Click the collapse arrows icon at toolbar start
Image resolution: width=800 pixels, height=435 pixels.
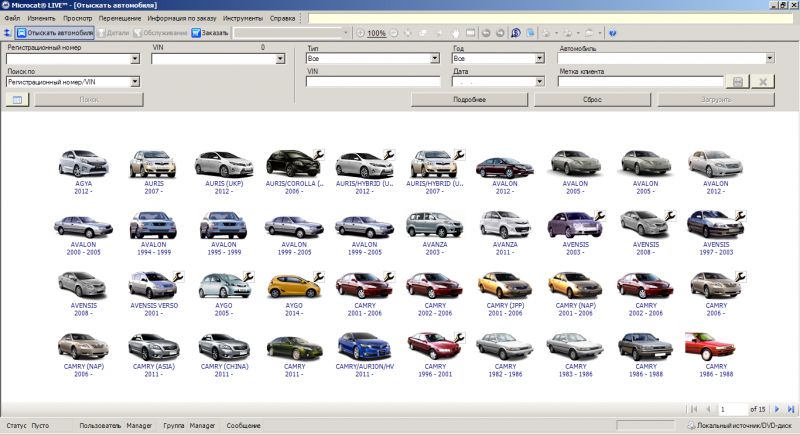[x=7, y=33]
